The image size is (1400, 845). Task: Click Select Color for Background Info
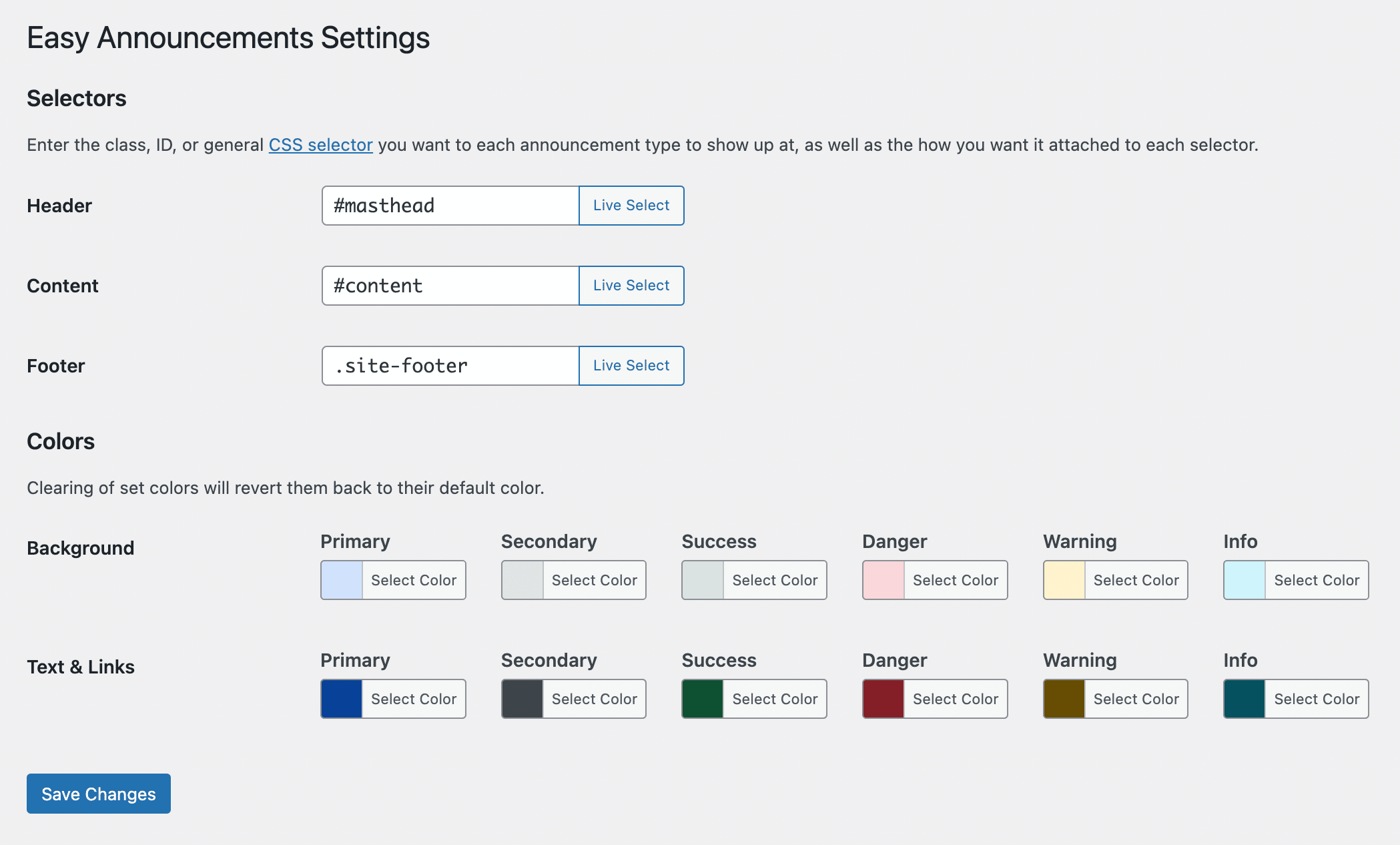[1317, 580]
